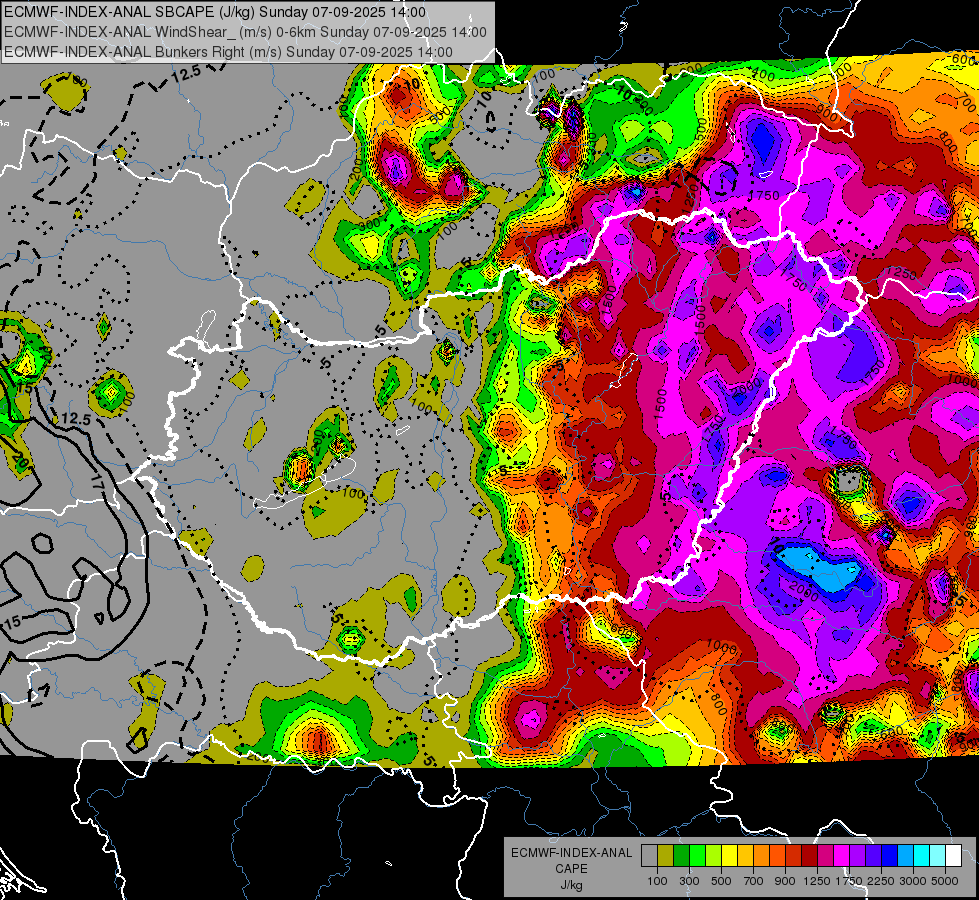Screen dimensions: 979x900
Task: Select the pink swatch right of 1250 tick
Action: pos(825,856)
